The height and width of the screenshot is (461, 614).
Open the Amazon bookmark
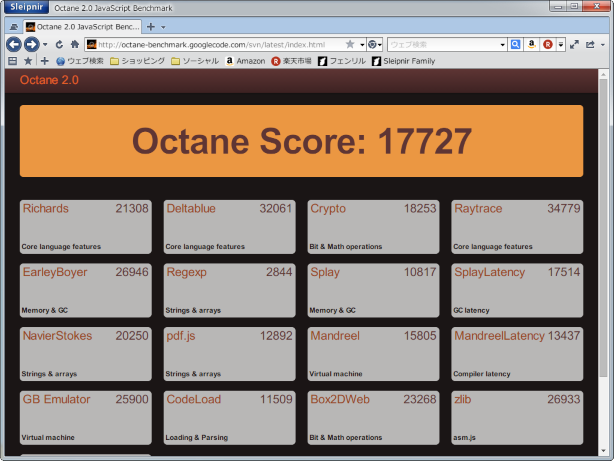[246, 61]
